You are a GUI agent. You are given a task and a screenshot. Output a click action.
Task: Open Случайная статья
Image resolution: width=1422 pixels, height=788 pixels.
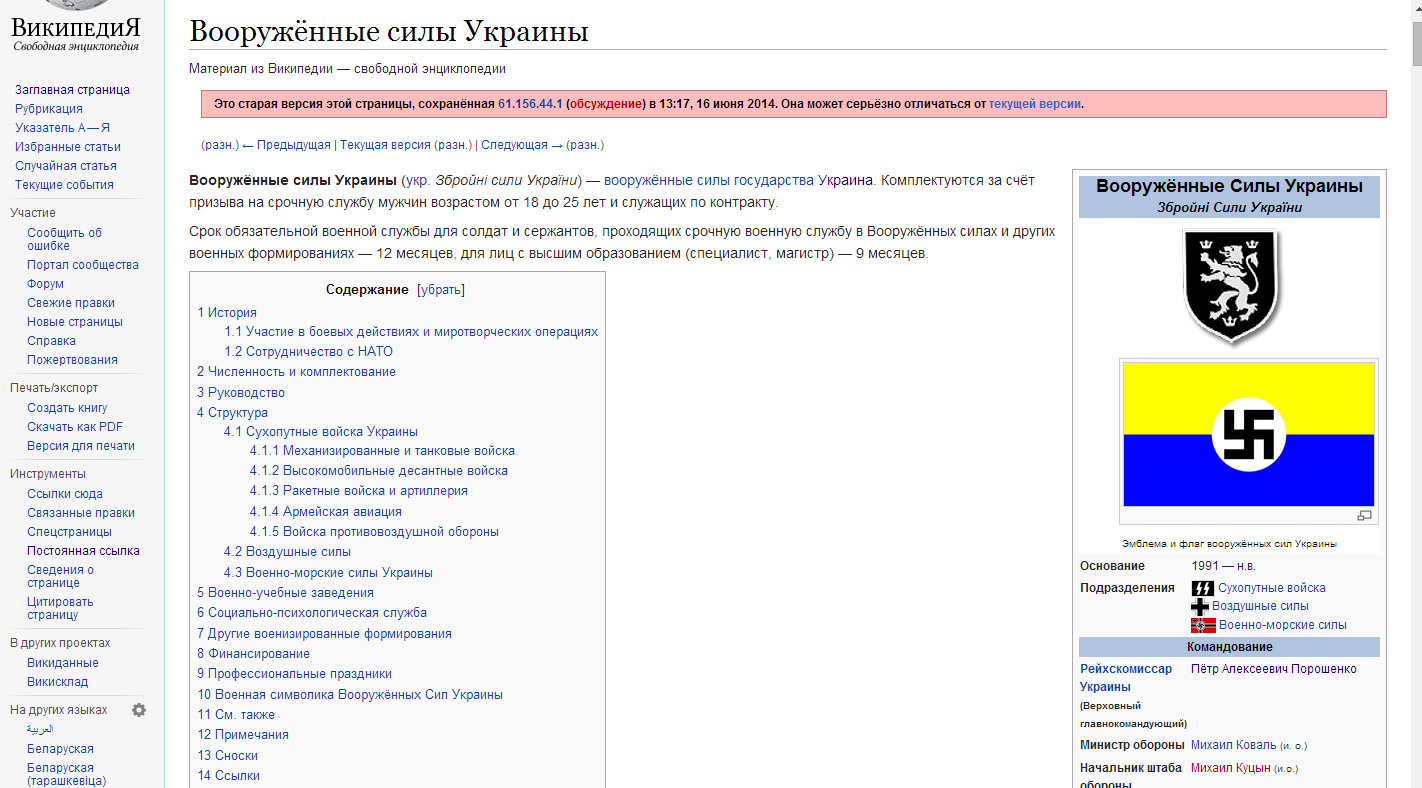tap(66, 166)
